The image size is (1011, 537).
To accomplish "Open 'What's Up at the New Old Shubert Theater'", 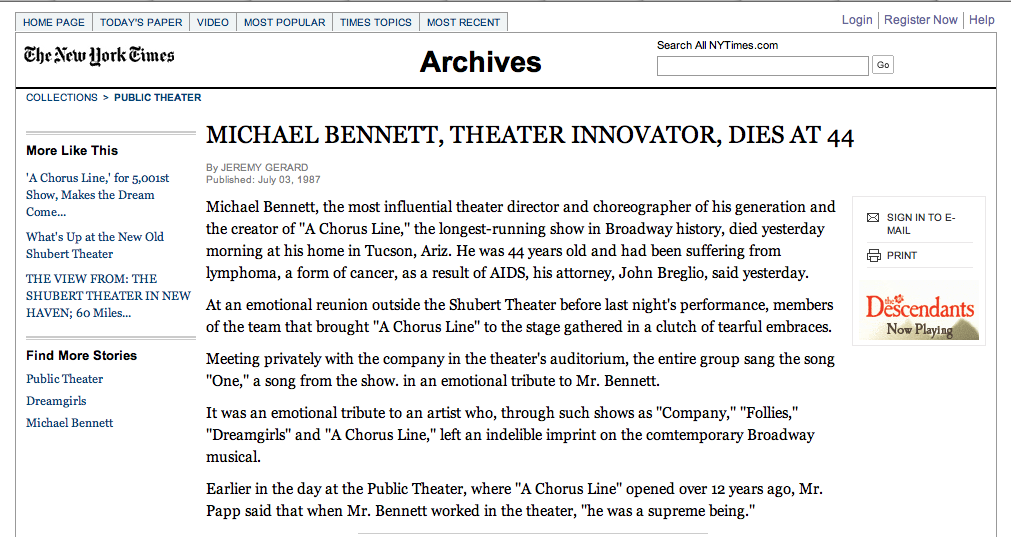I will pyautogui.click(x=95, y=245).
